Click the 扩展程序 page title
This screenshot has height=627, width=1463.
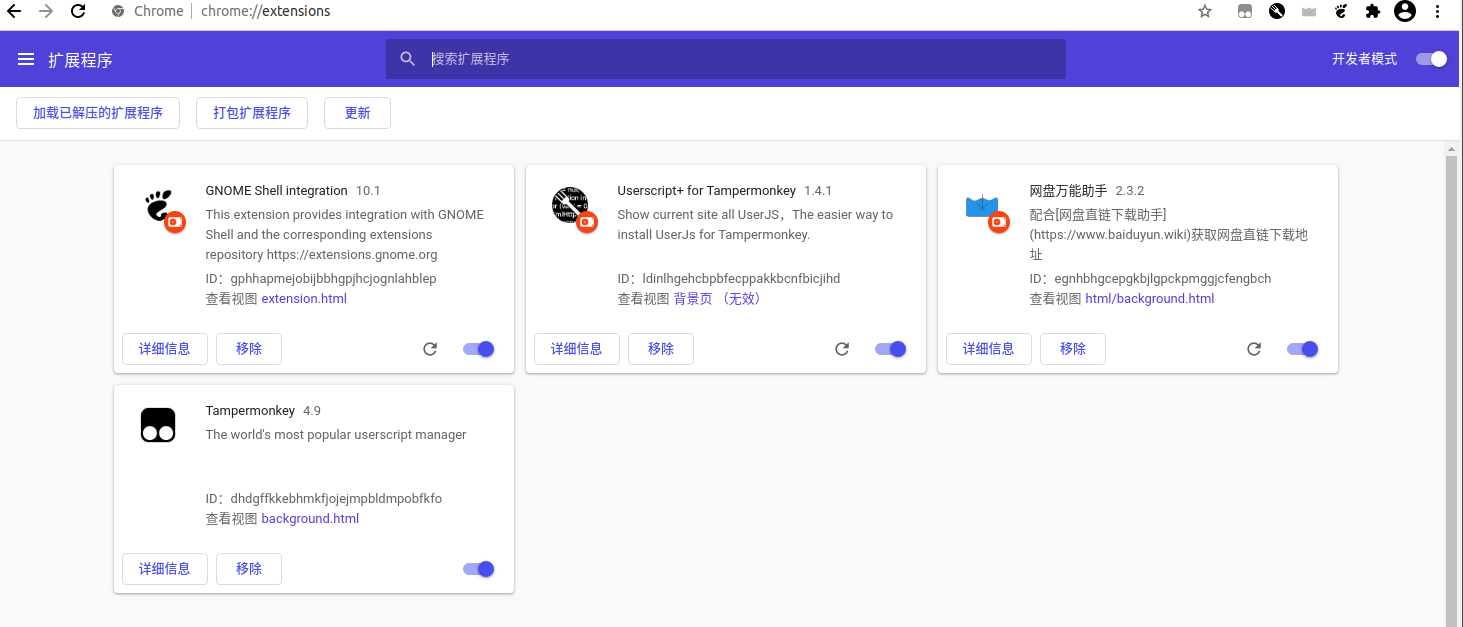point(80,60)
